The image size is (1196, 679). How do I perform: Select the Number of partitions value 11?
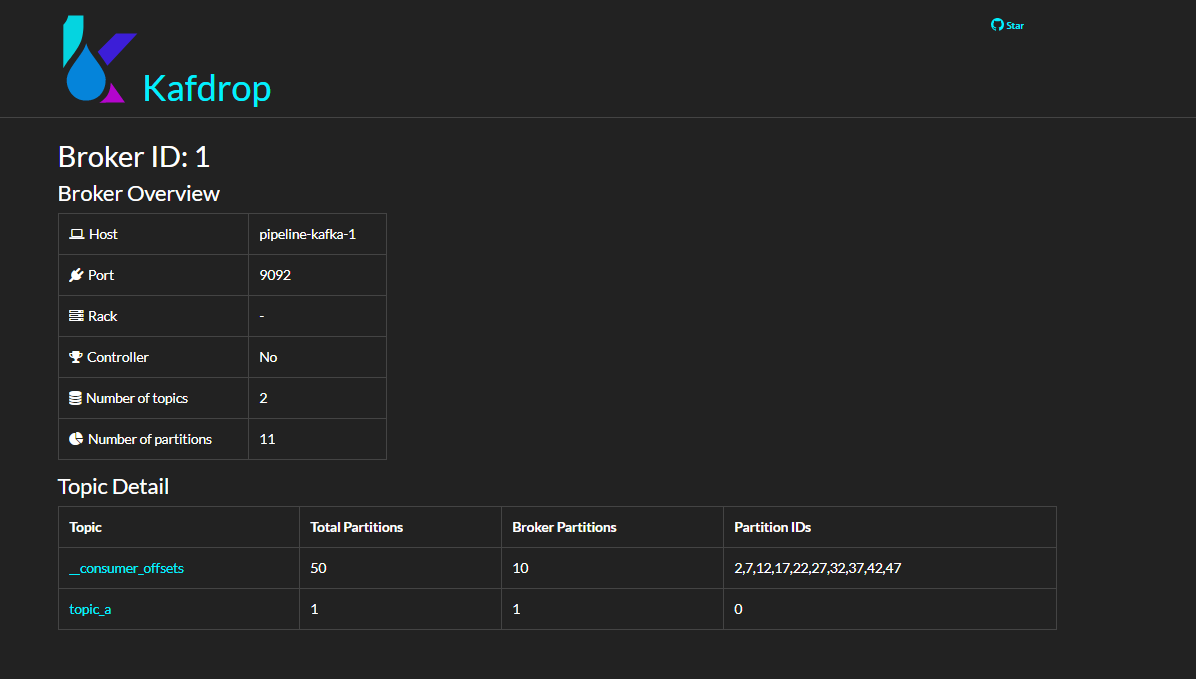[x=267, y=439]
